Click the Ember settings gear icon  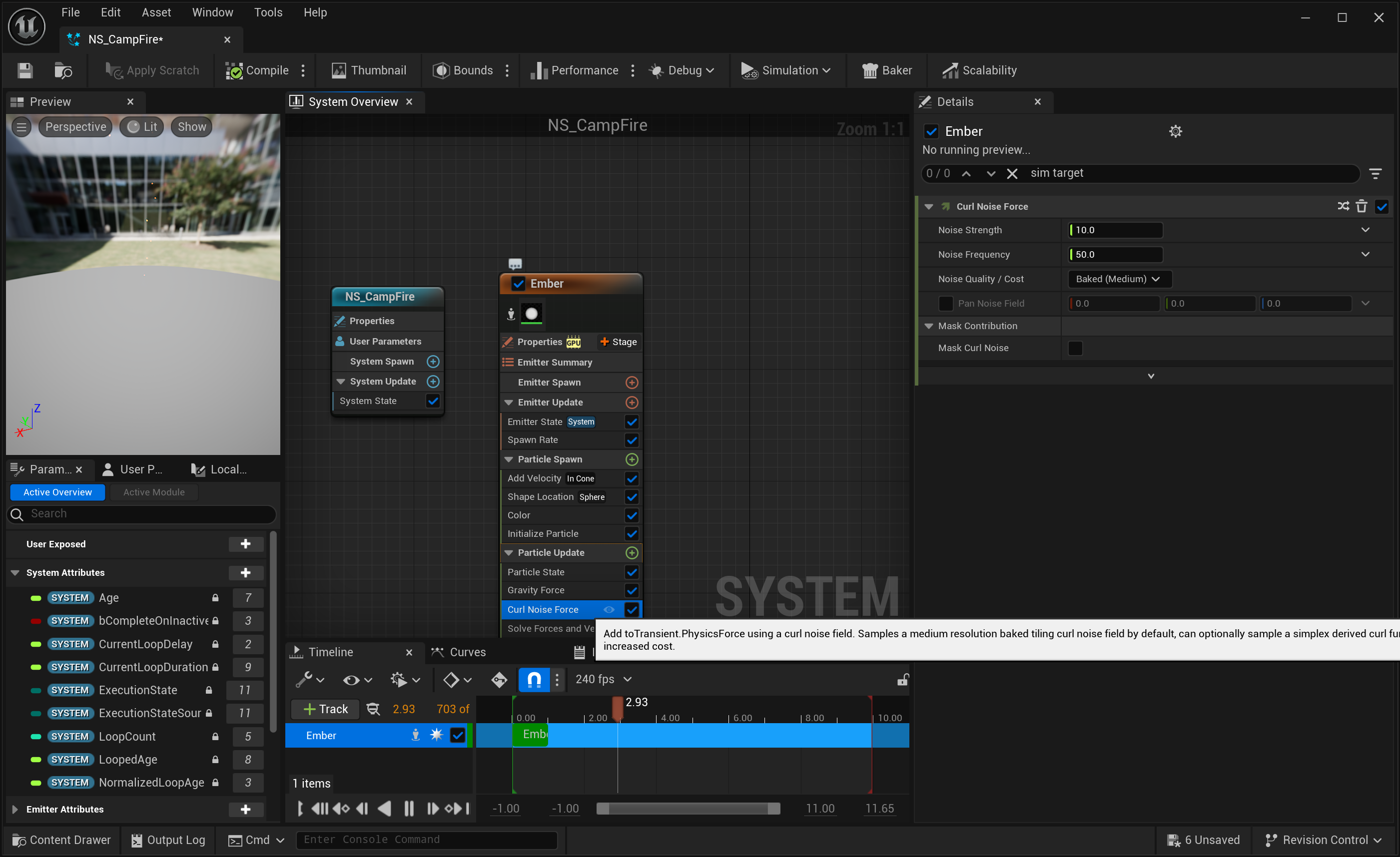coord(1175,131)
